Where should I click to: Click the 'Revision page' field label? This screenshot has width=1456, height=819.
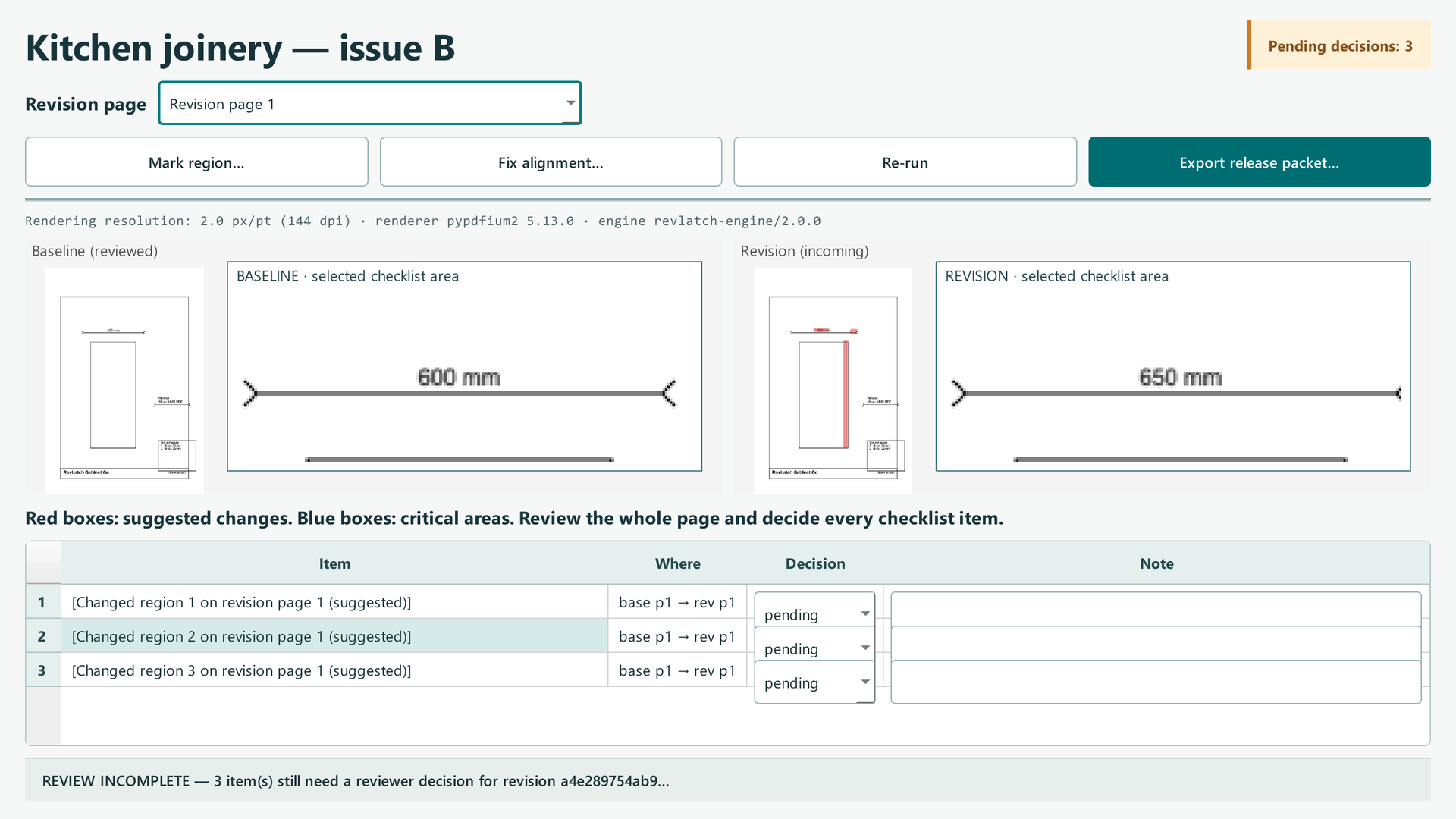pyautogui.click(x=86, y=104)
